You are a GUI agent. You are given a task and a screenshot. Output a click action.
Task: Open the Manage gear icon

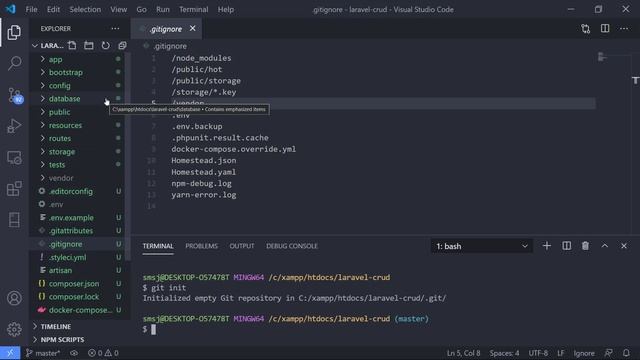click(14, 329)
